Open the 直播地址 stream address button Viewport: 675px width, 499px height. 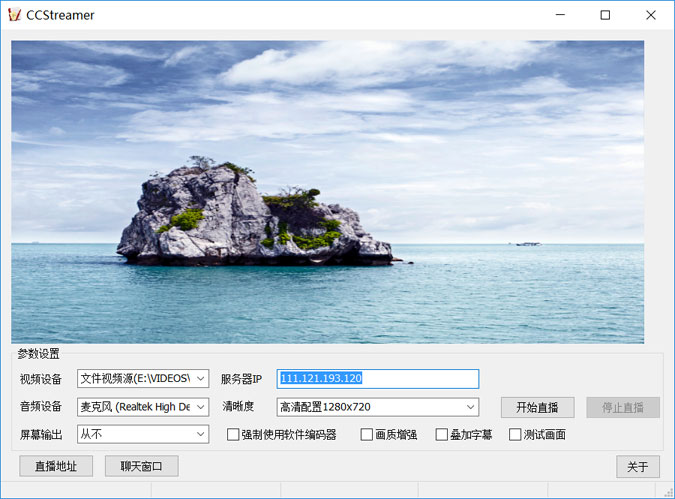click(56, 466)
